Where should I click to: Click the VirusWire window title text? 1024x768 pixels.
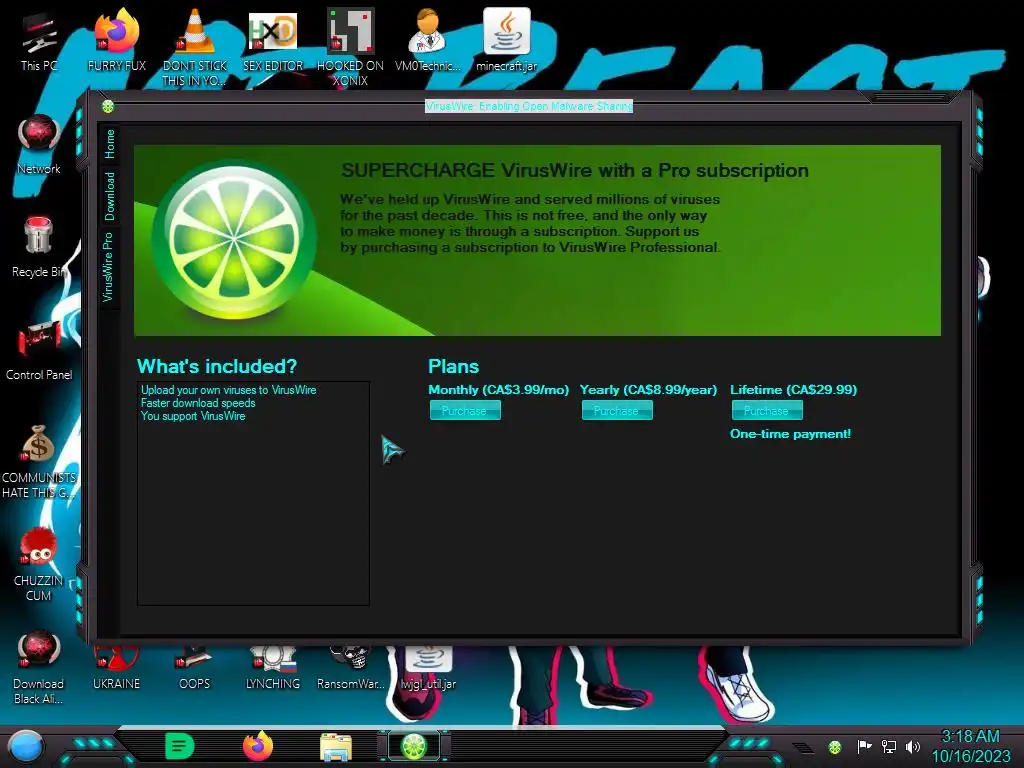tap(528, 106)
